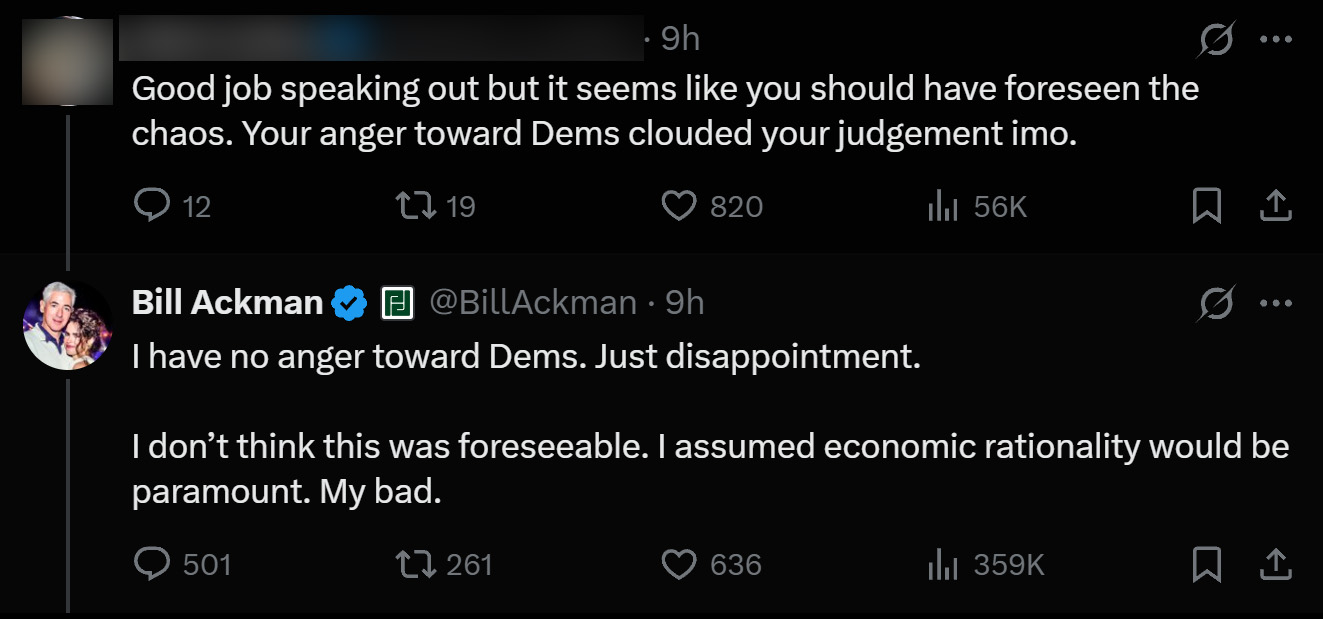Screen dimensions: 1323x619
Task: Open Bill Ackman's profile name link
Action: (227, 302)
